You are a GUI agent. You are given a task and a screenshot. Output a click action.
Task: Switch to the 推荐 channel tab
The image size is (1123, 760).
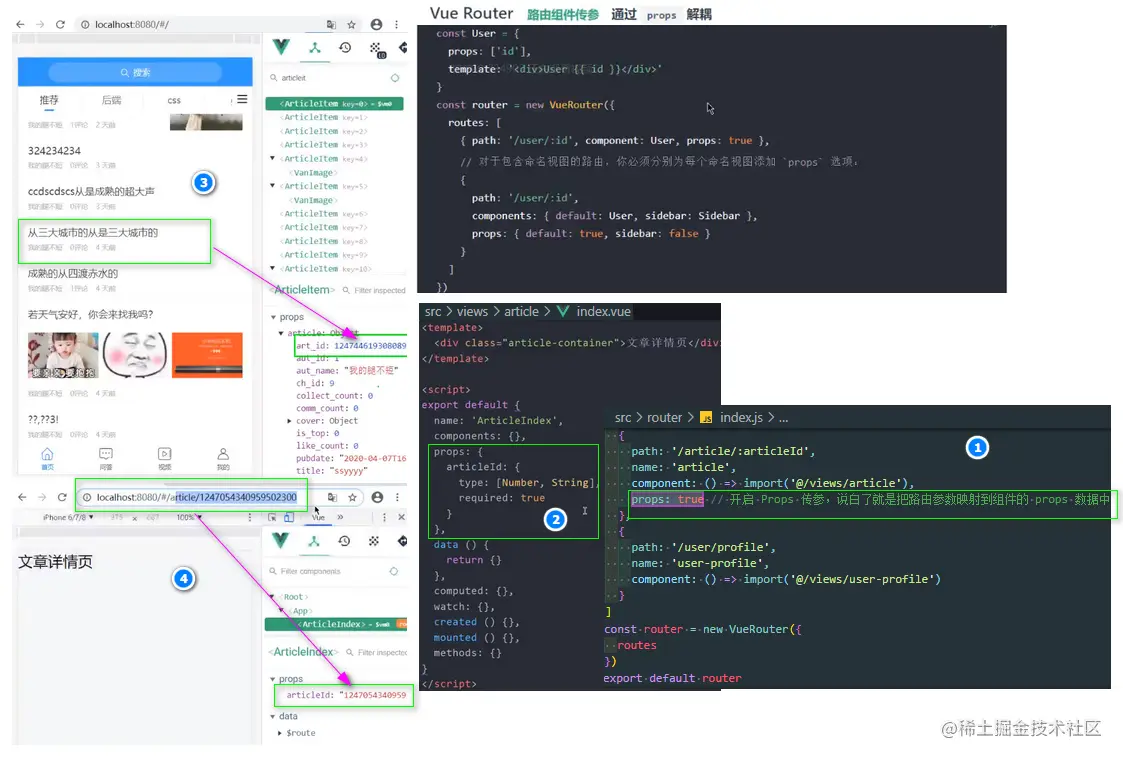[49, 100]
